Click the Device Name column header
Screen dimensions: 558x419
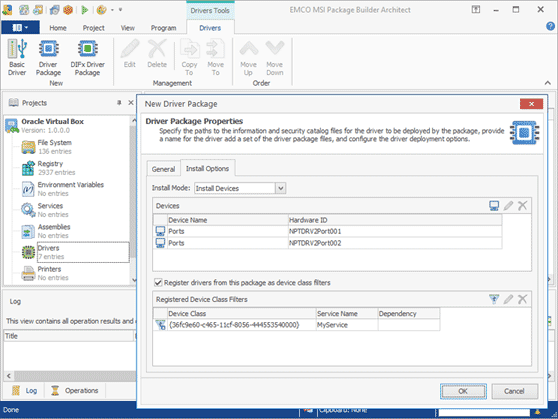[x=227, y=220]
